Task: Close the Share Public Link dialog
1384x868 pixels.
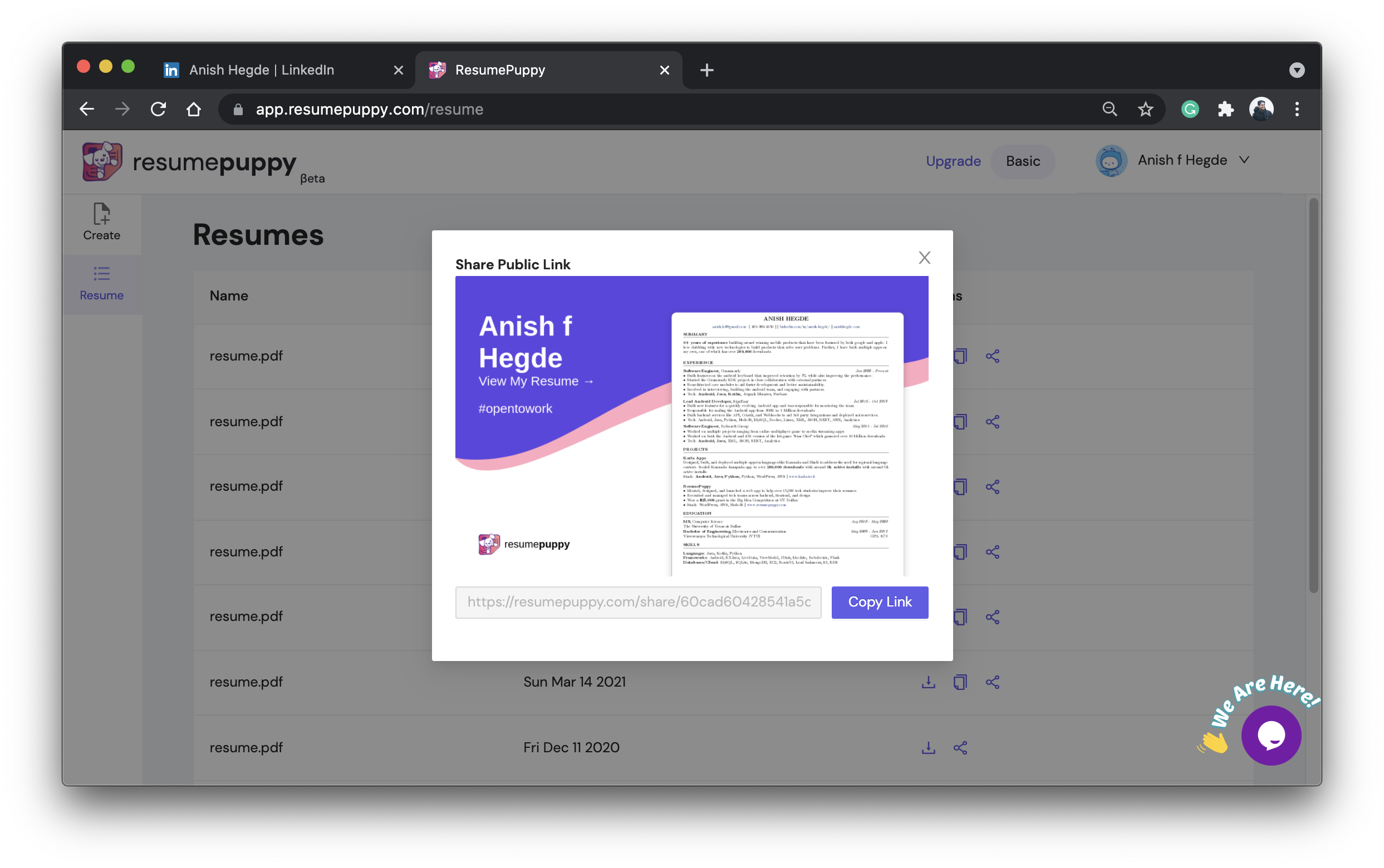Action: (924, 258)
